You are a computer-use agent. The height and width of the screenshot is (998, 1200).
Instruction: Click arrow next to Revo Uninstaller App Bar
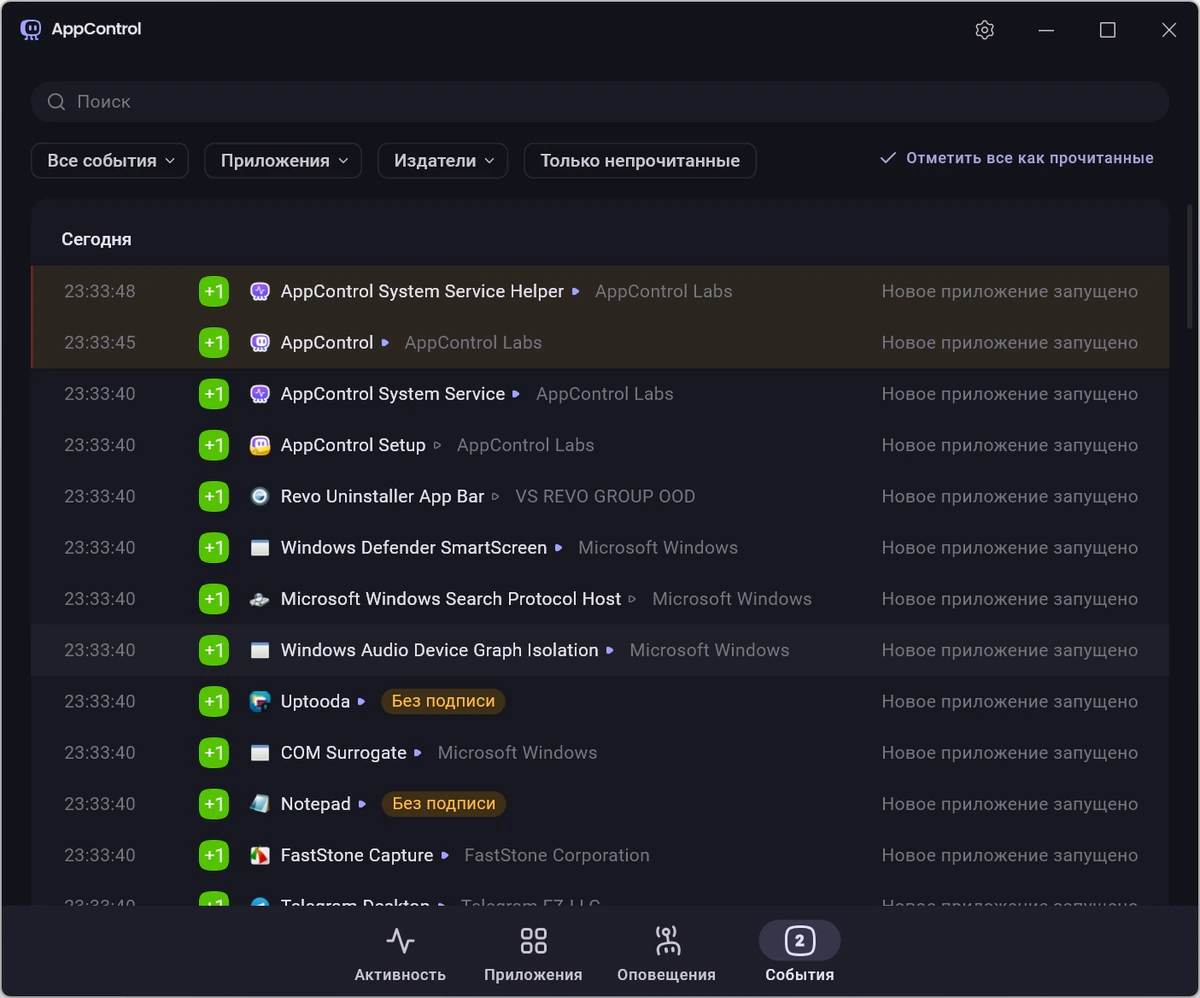pos(495,496)
